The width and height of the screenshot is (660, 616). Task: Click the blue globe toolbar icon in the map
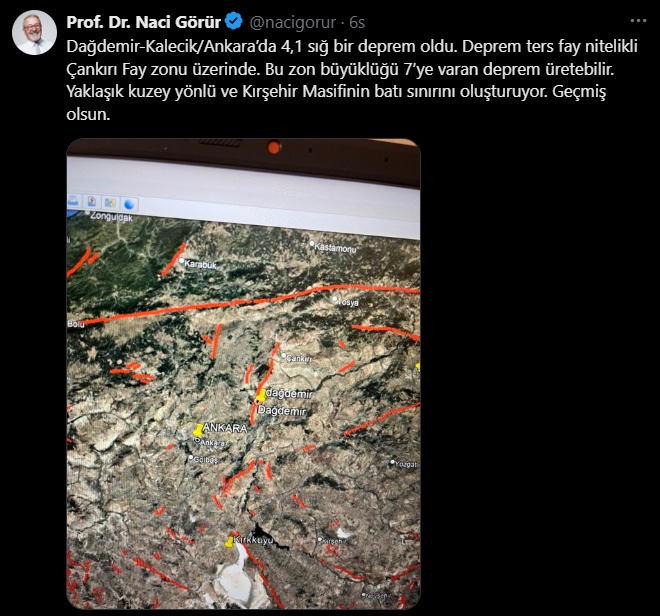pos(130,204)
